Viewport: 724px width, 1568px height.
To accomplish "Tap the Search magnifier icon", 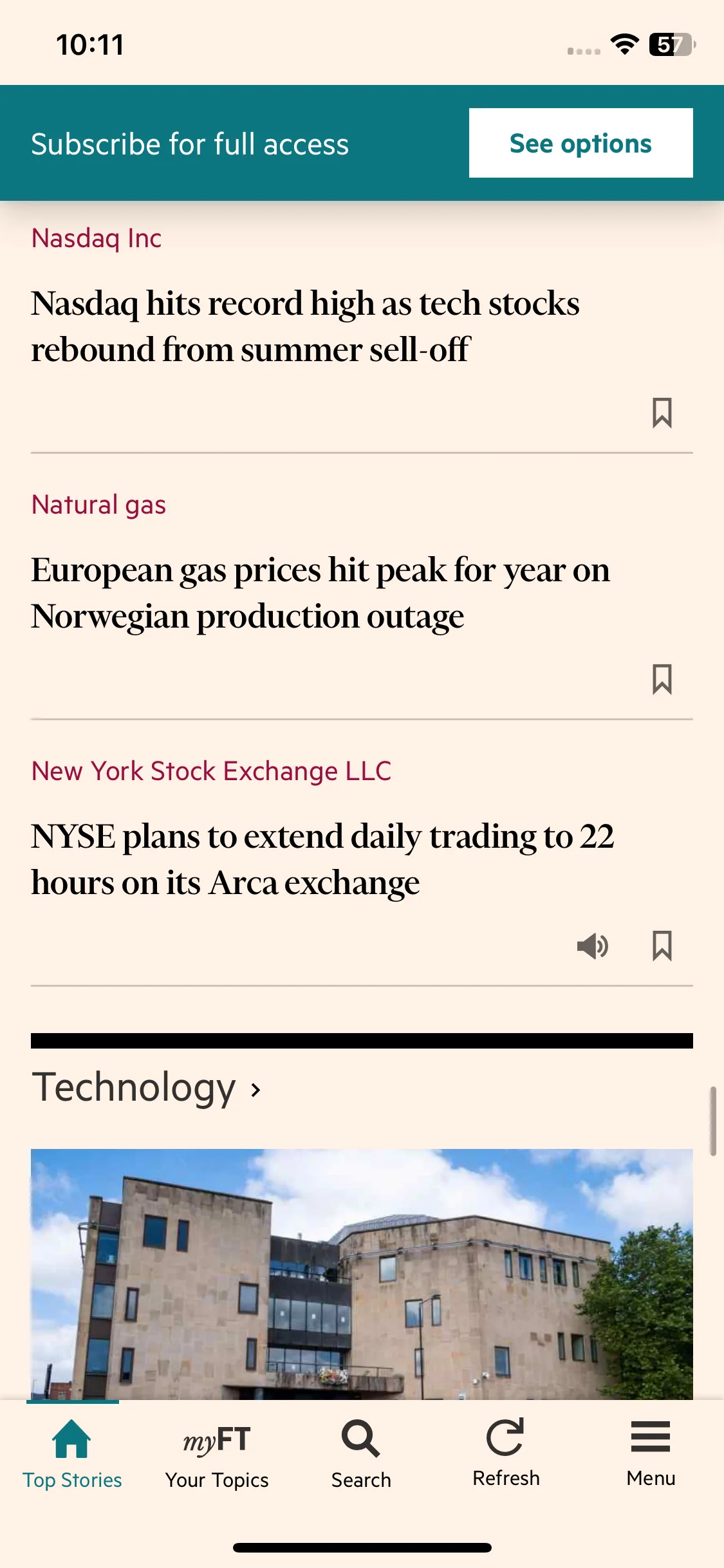I will click(361, 1439).
